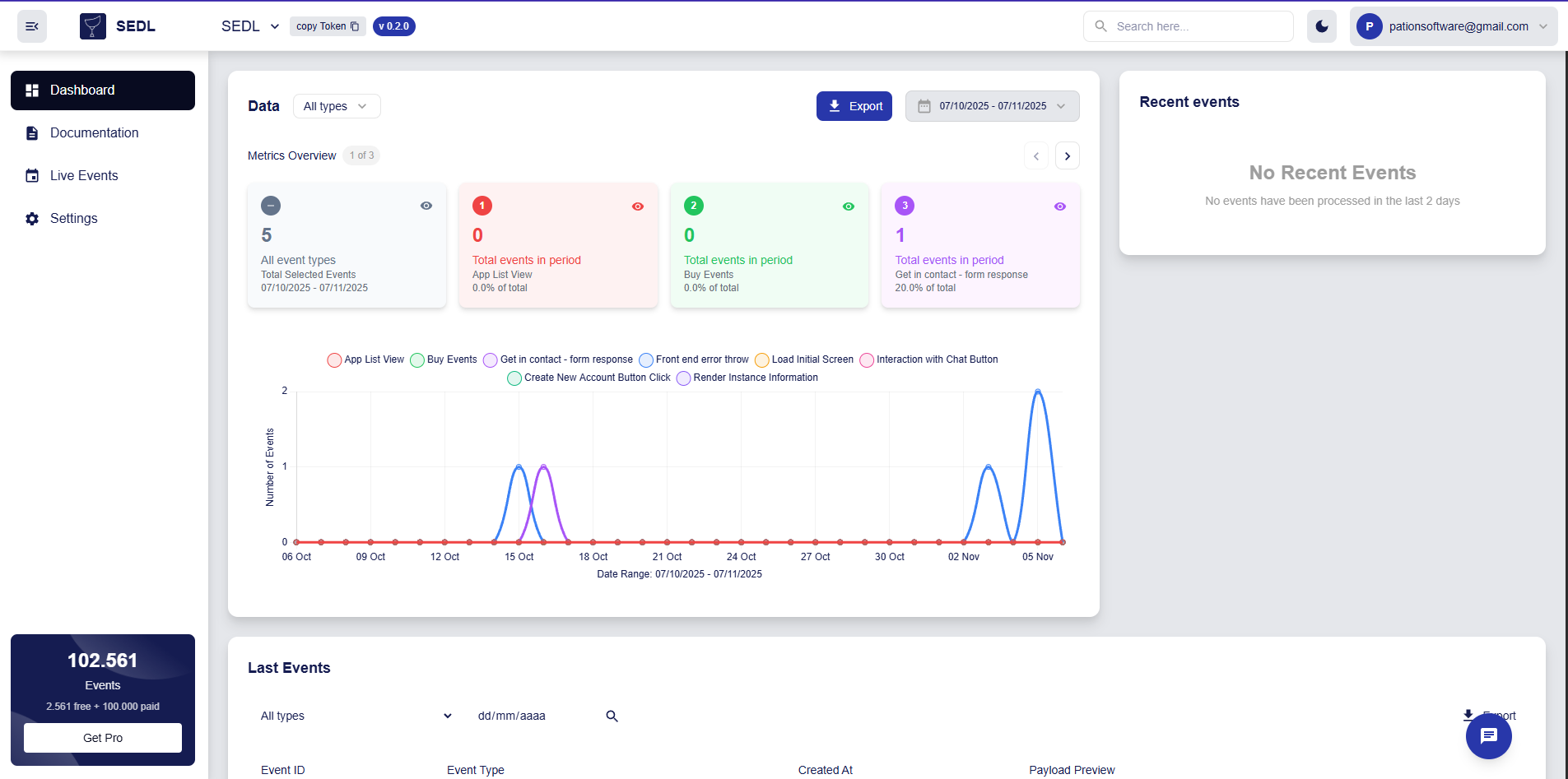The height and width of the screenshot is (779, 1568).
Task: Copy the token using the copy icon
Action: coord(356,26)
